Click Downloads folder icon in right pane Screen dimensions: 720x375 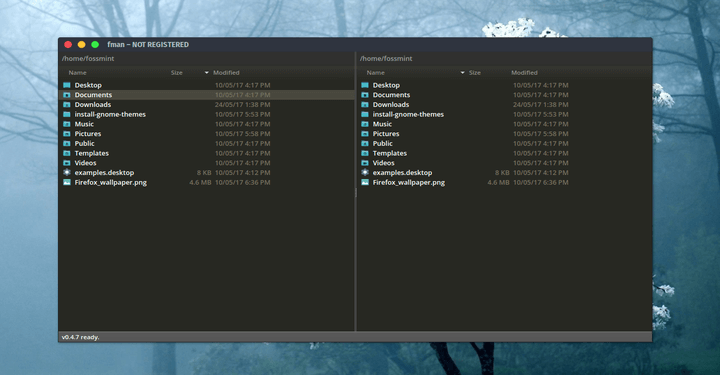click(365, 105)
